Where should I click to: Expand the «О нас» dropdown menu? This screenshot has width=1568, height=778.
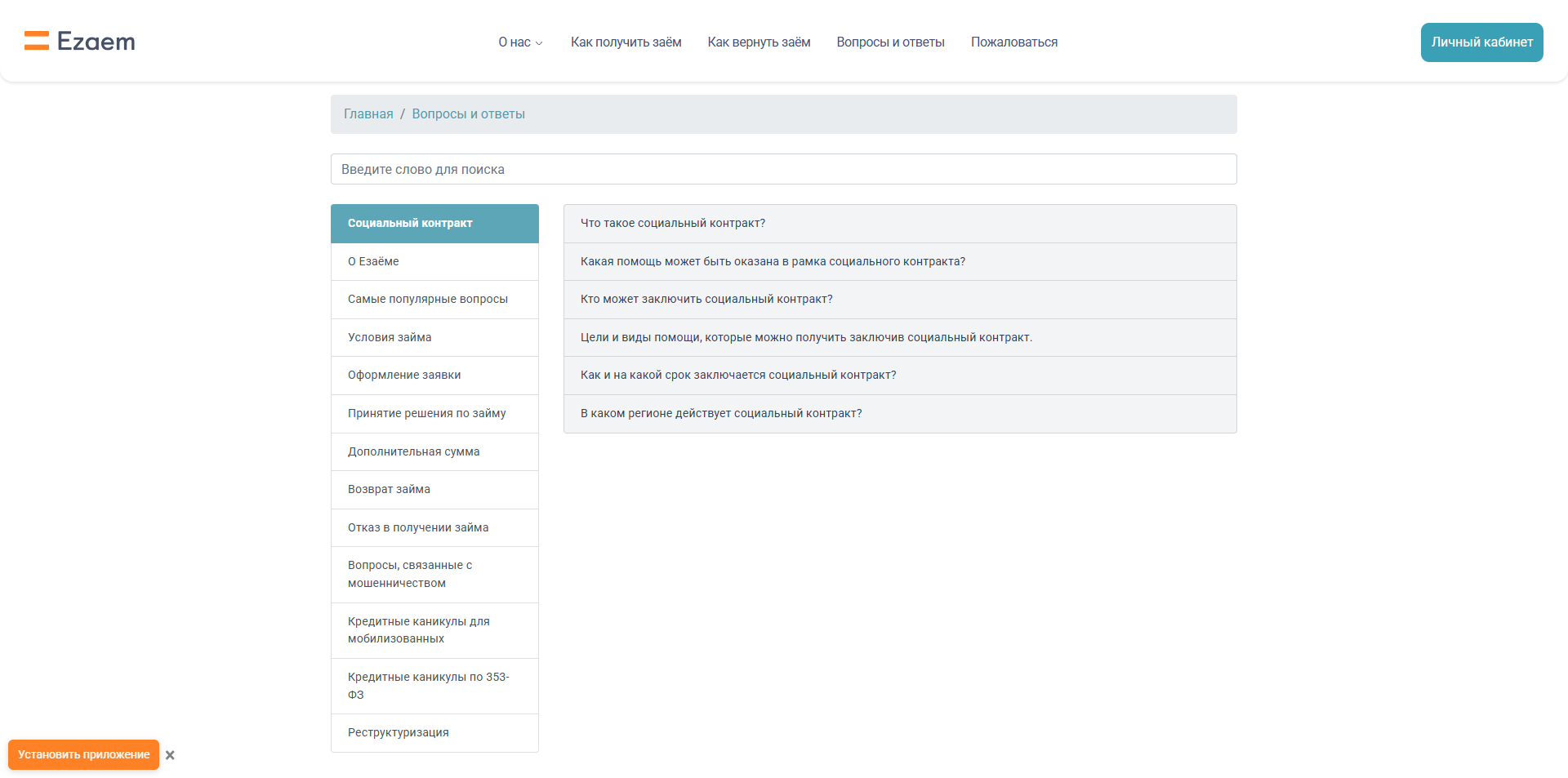(x=520, y=42)
